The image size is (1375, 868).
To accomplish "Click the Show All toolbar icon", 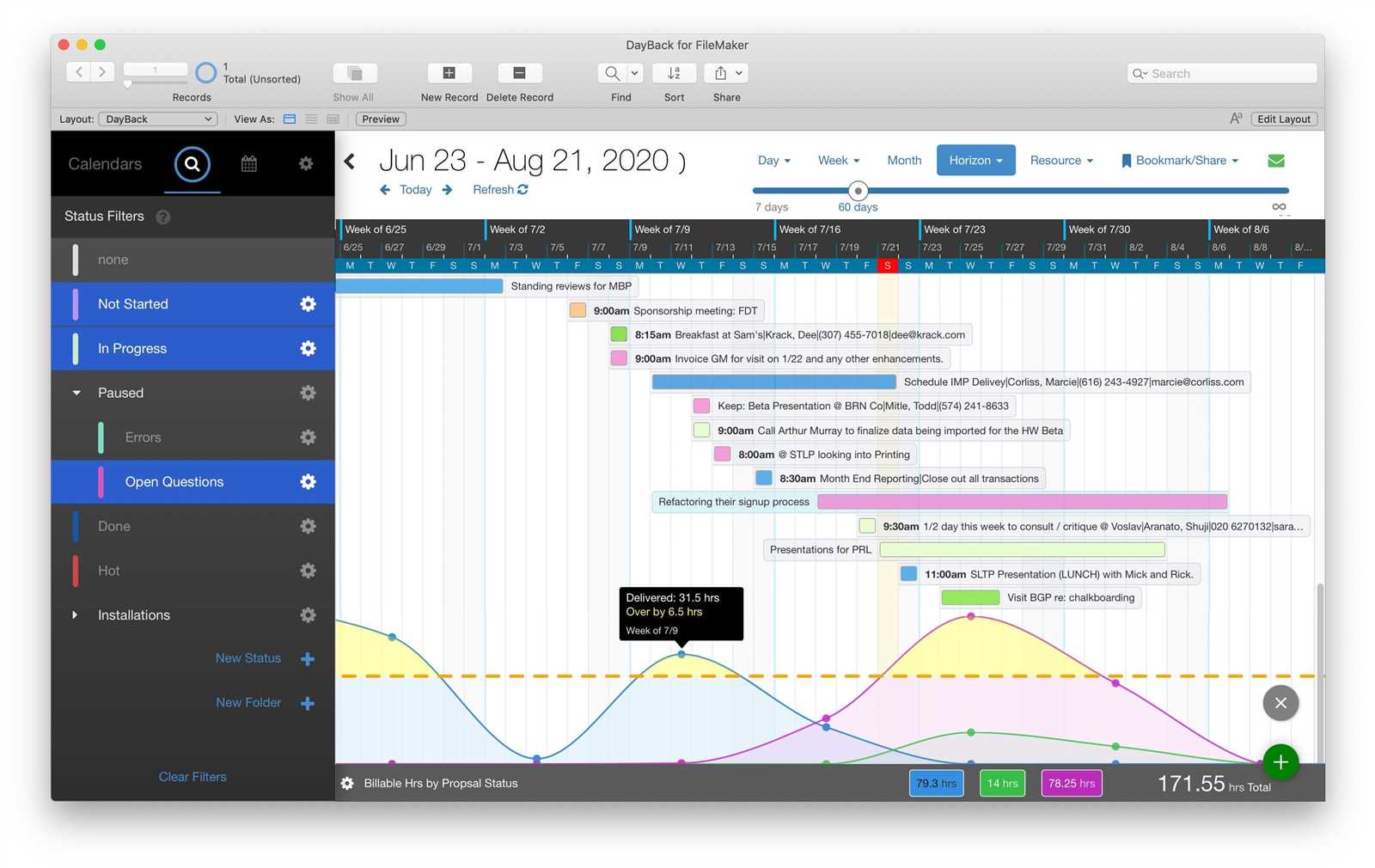I will pyautogui.click(x=355, y=73).
